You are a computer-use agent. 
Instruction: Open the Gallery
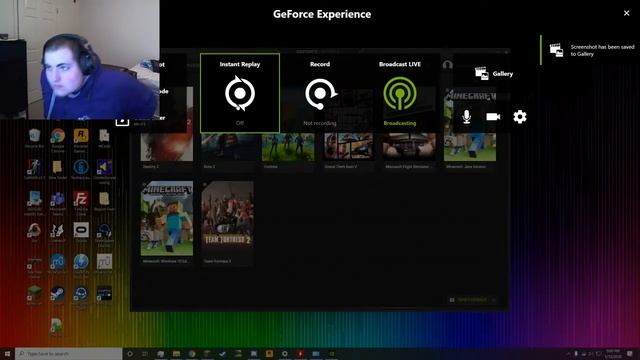[x=494, y=74]
